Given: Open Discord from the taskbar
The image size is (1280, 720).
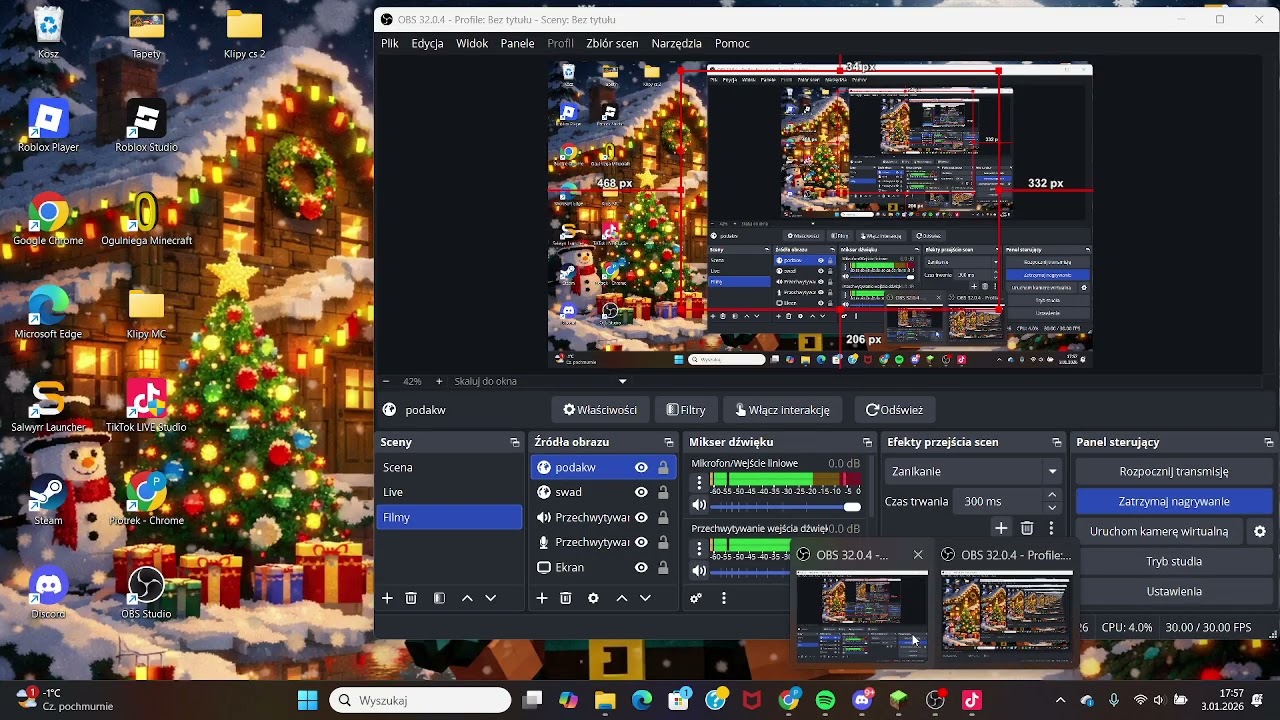Looking at the screenshot, I should [x=862, y=700].
